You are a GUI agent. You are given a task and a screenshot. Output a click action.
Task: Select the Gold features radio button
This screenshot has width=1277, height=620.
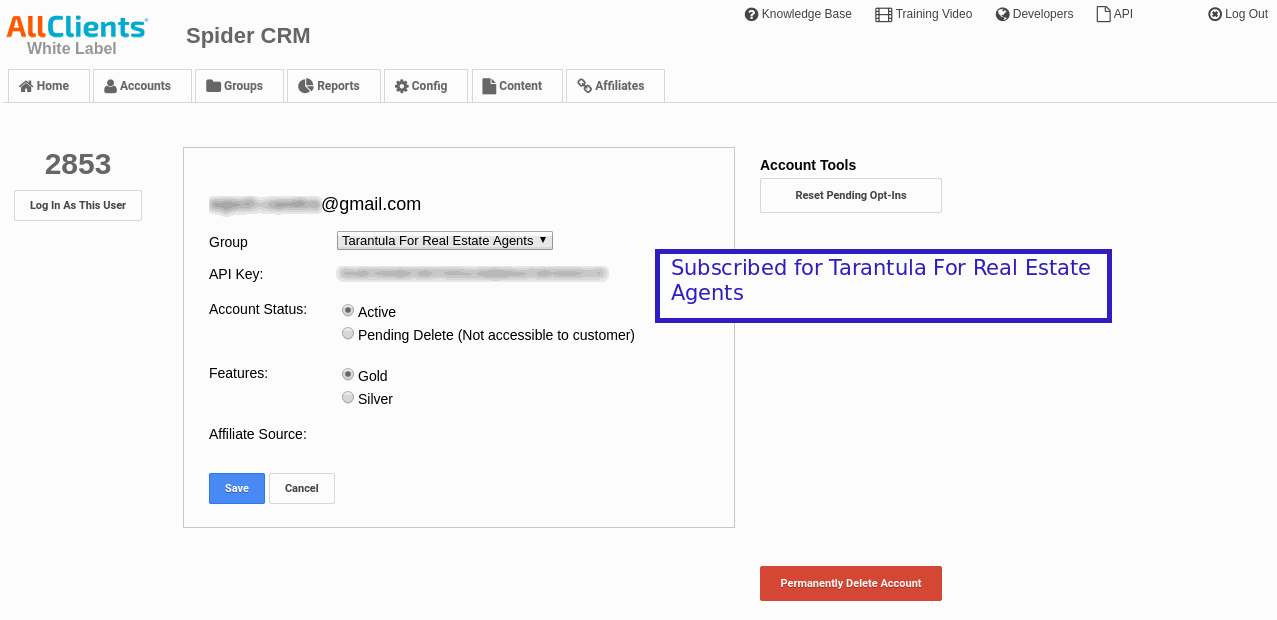pyautogui.click(x=348, y=375)
